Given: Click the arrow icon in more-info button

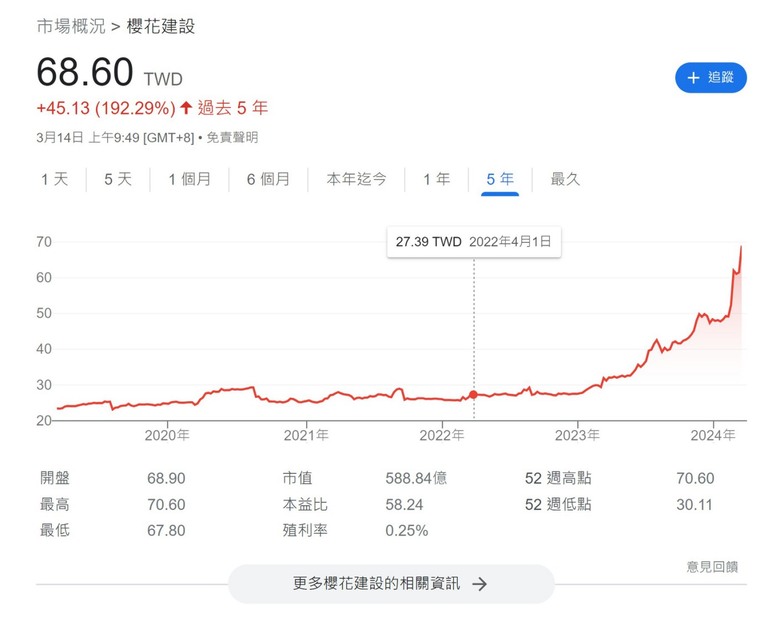Looking at the screenshot, I should pos(479,584).
